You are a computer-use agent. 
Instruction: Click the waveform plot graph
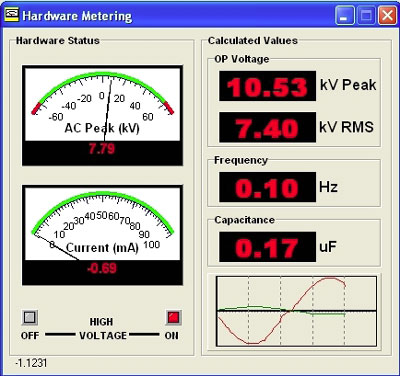click(x=297, y=311)
